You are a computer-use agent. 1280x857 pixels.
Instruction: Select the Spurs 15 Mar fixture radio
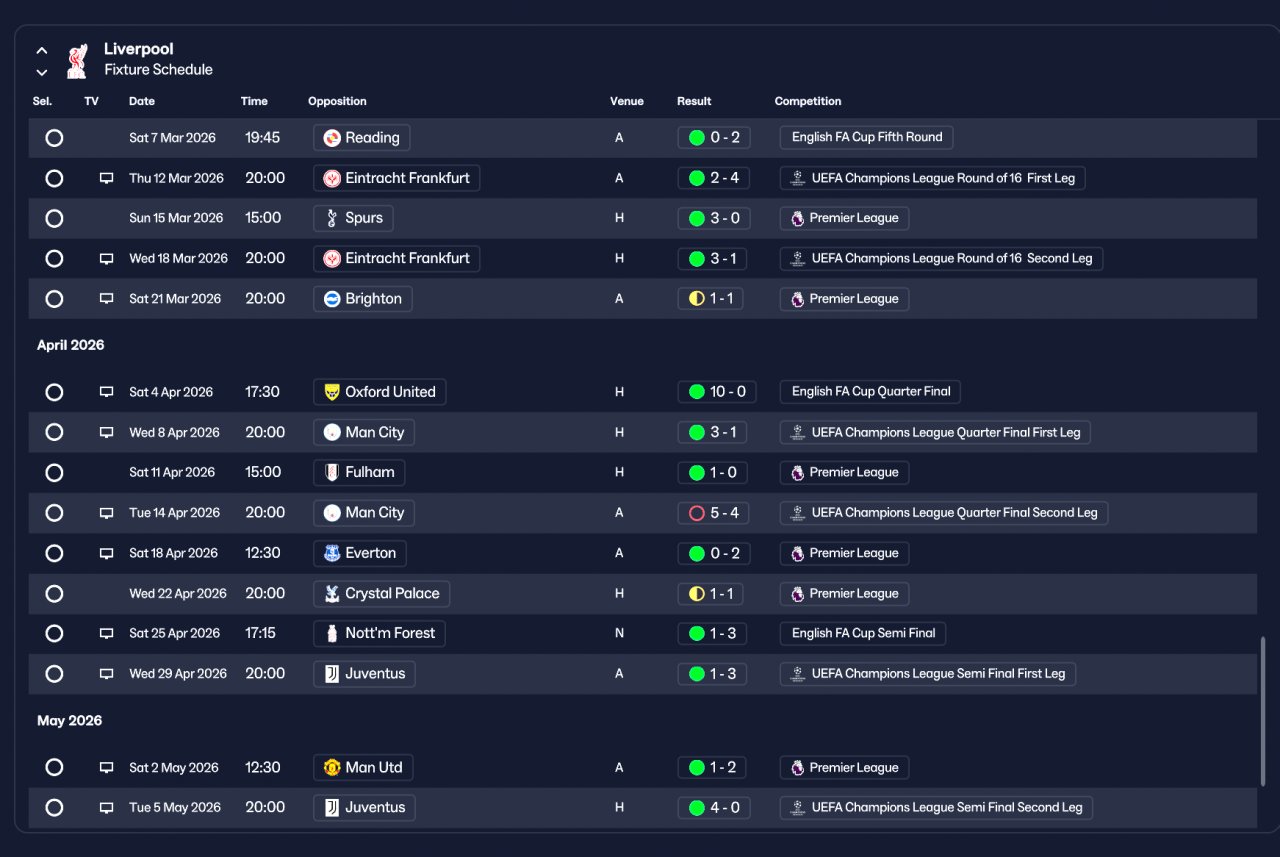[x=54, y=218]
